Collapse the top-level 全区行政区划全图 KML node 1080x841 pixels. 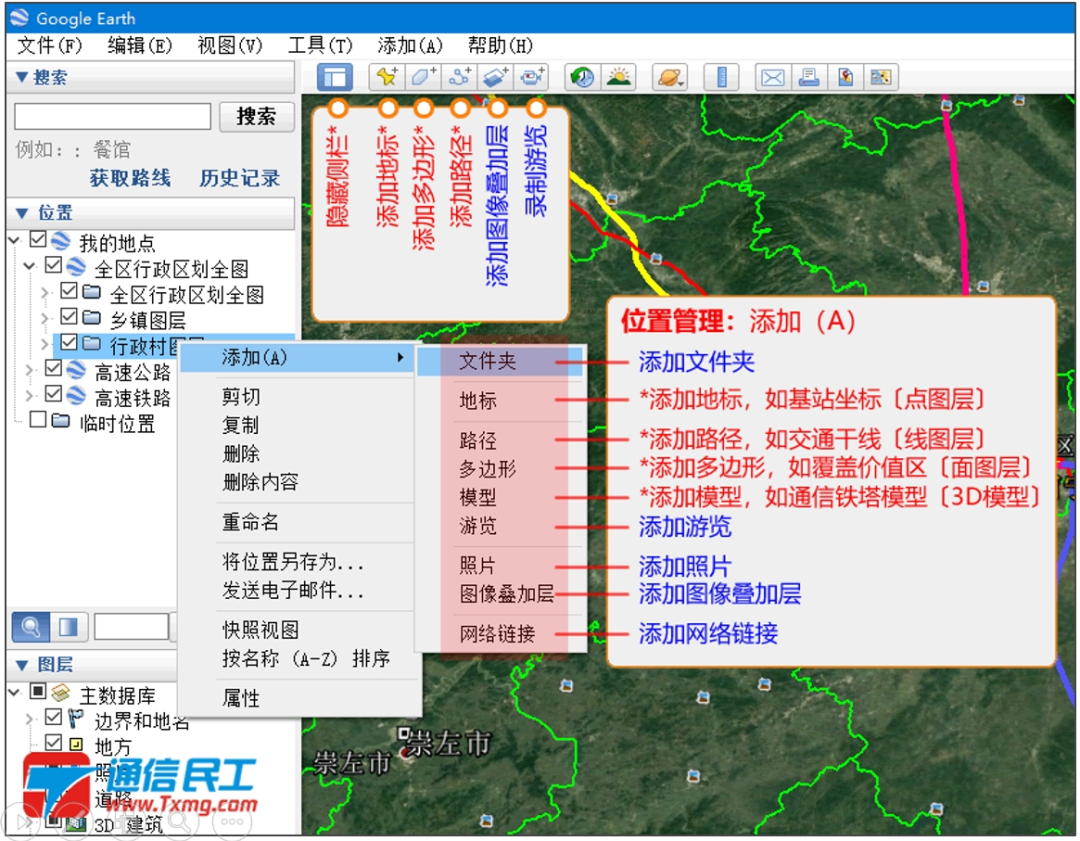(29, 266)
